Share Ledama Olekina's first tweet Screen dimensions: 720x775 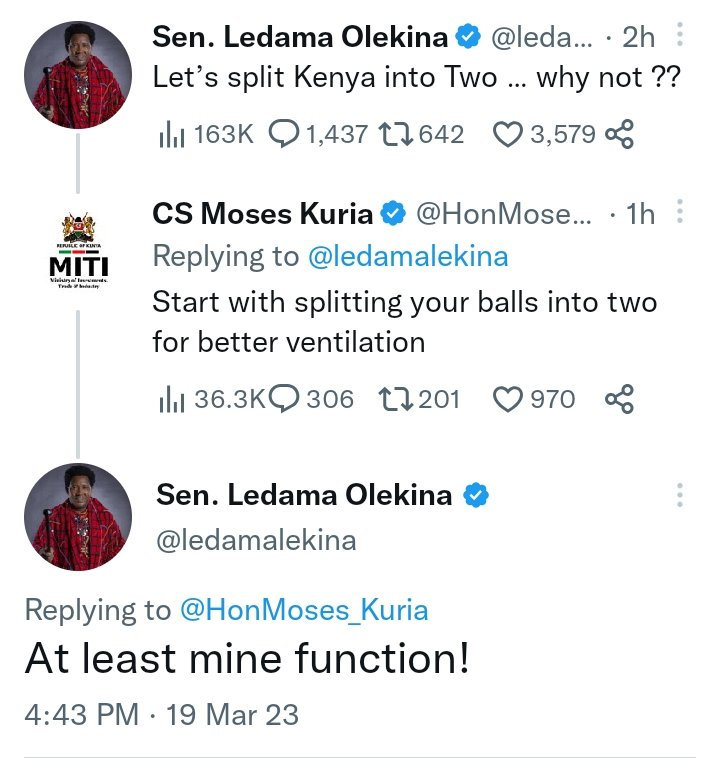click(x=620, y=134)
